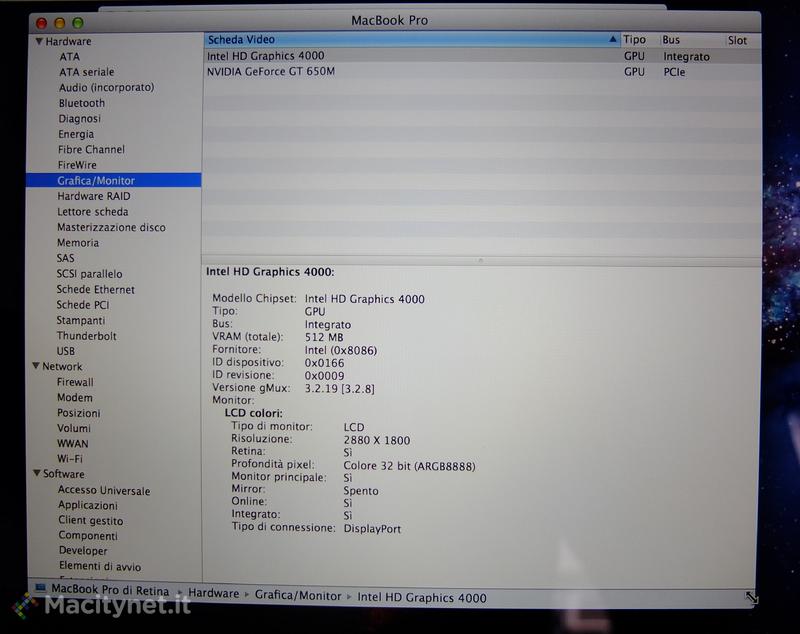Viewport: 800px width, 634px height.
Task: Open WWAN under Network
Action: click(x=72, y=443)
